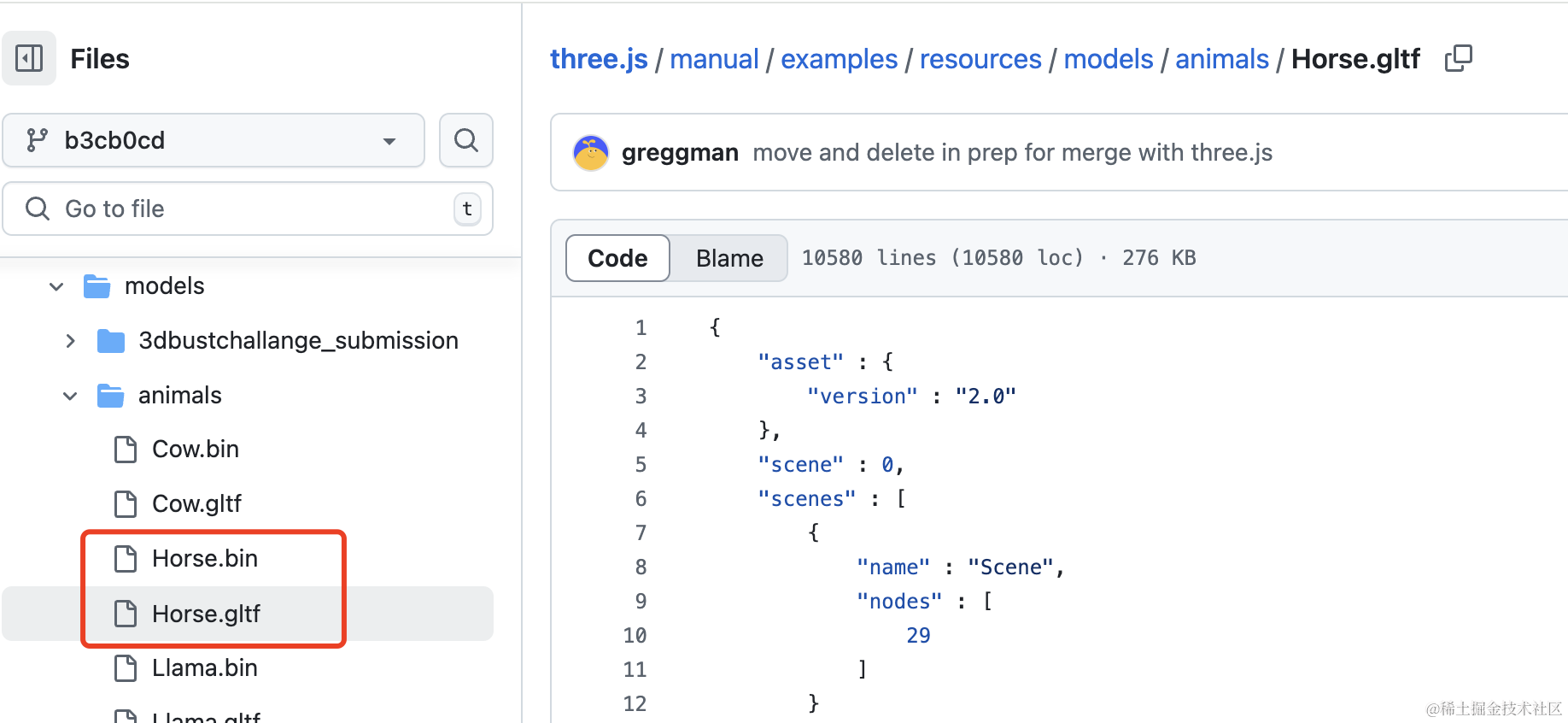Collapse the Files side panel
This screenshot has height=723, width=1568.
click(x=29, y=58)
